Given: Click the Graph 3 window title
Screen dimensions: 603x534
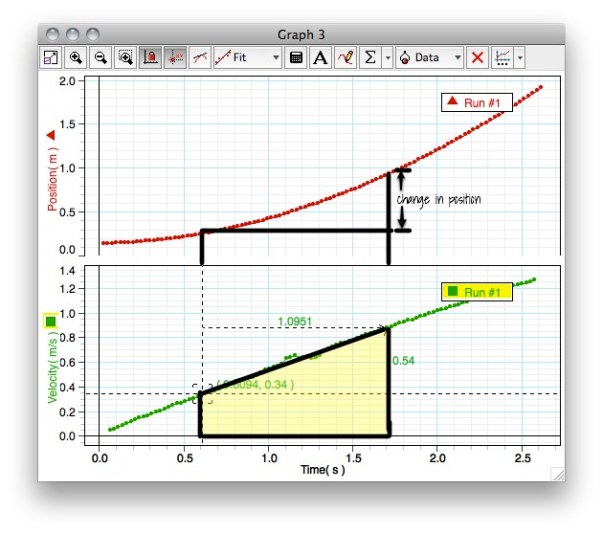Looking at the screenshot, I should tap(301, 35).
